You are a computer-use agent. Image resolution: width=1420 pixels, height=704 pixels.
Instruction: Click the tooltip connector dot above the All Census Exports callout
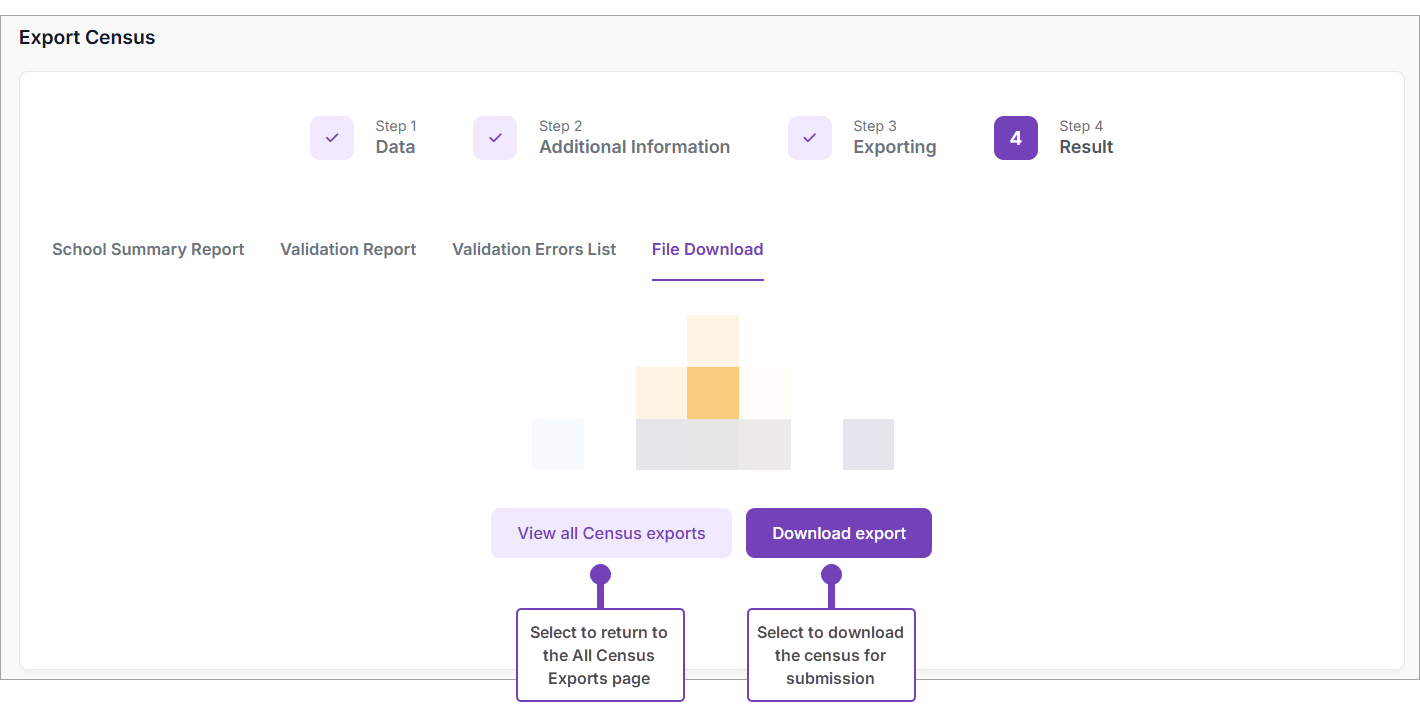click(599, 575)
